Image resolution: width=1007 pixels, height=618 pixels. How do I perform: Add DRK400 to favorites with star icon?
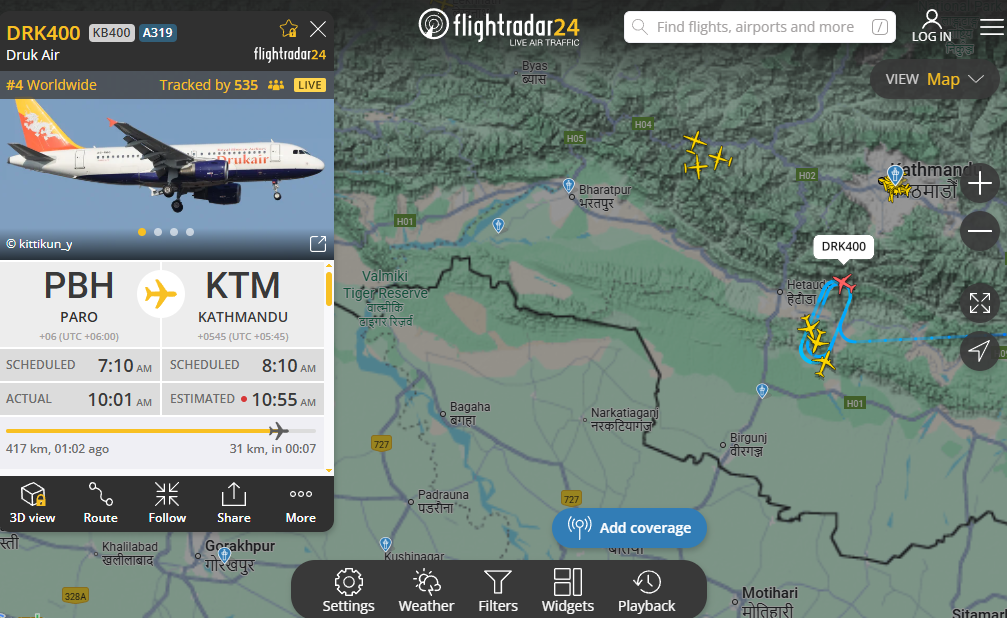(289, 28)
